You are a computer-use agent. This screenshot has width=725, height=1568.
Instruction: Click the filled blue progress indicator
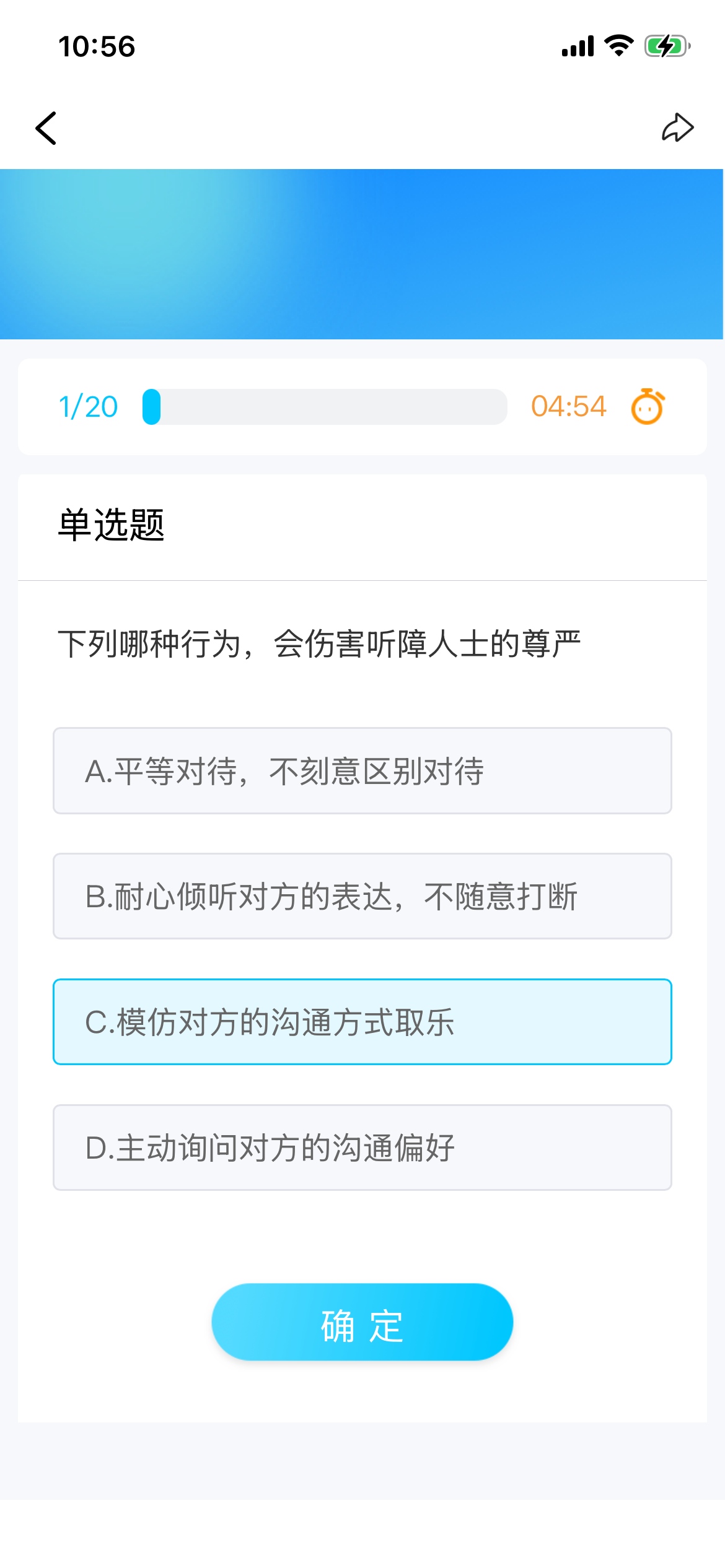151,407
